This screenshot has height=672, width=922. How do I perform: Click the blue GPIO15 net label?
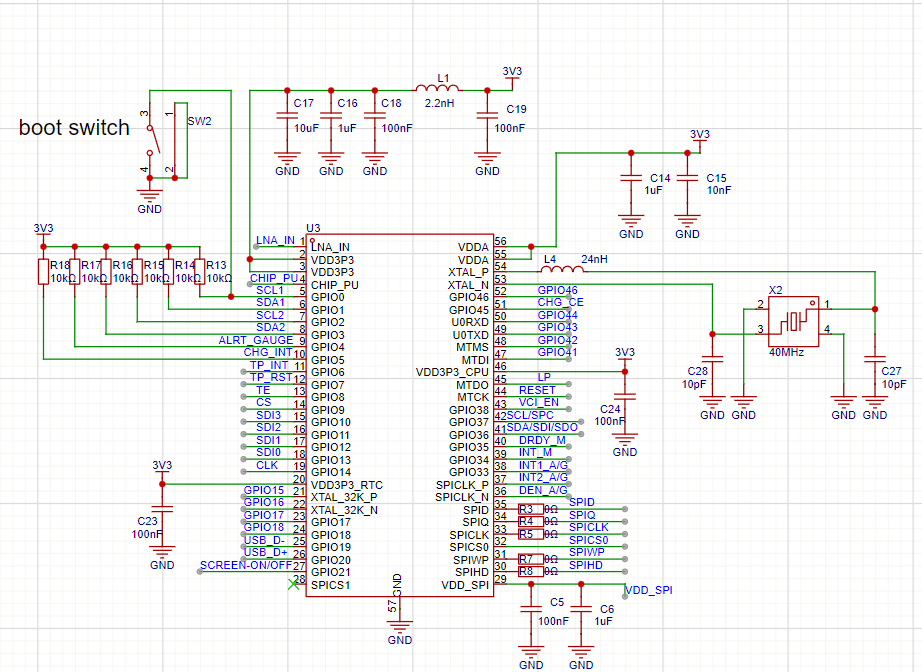click(x=264, y=490)
